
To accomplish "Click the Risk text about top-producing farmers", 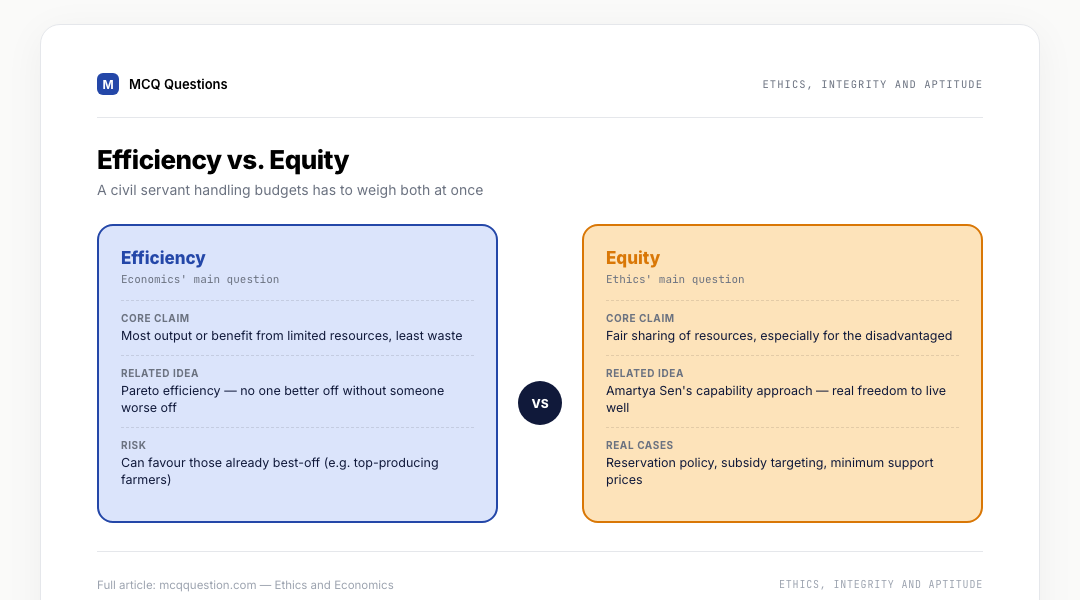I will [x=280, y=471].
